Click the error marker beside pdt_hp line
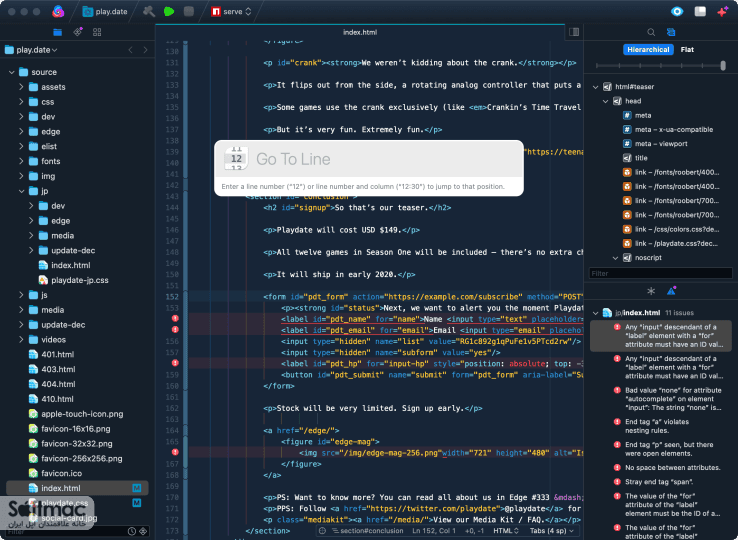738x540 pixels. coord(175,363)
